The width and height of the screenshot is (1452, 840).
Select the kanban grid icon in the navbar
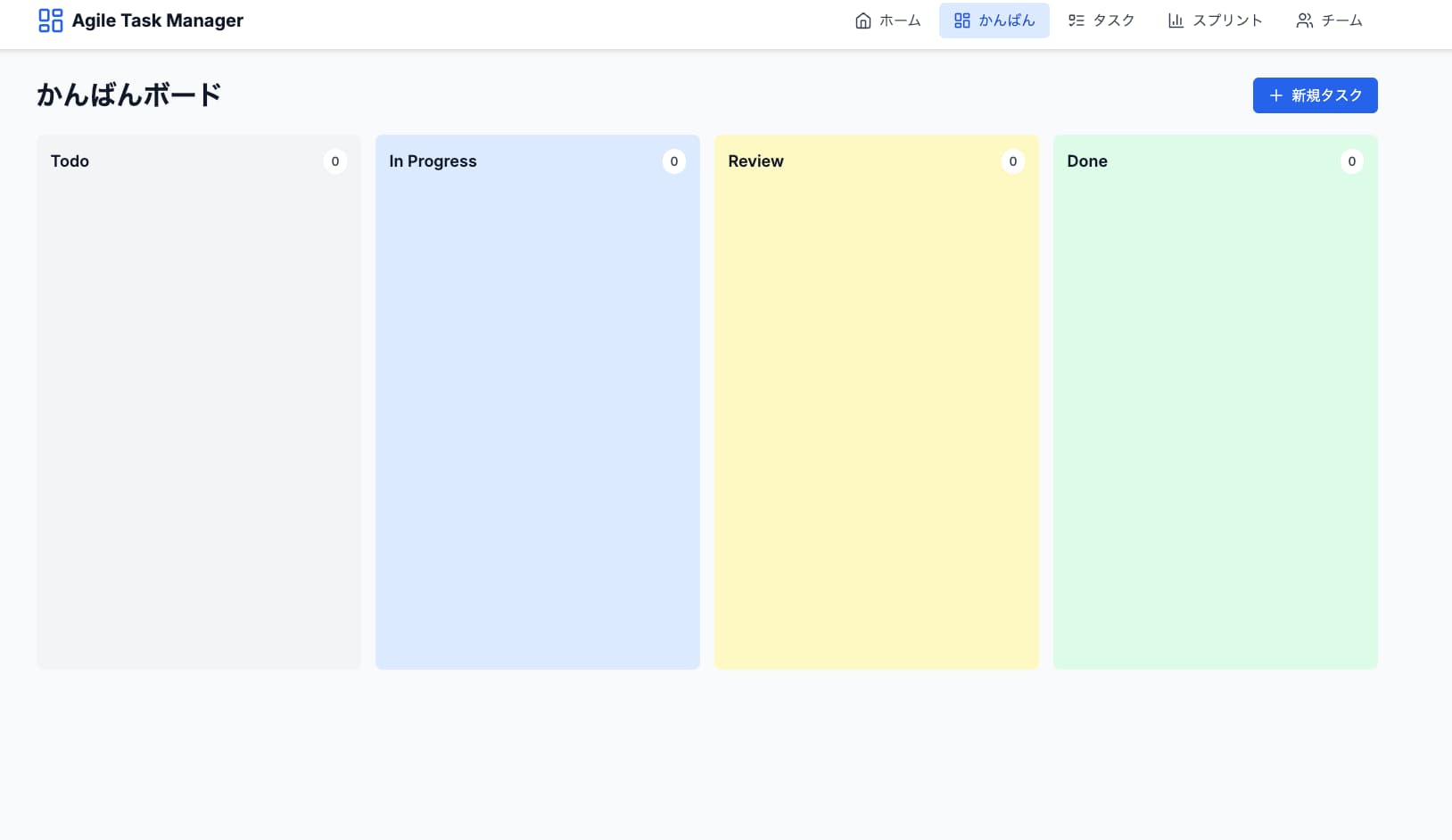click(962, 20)
